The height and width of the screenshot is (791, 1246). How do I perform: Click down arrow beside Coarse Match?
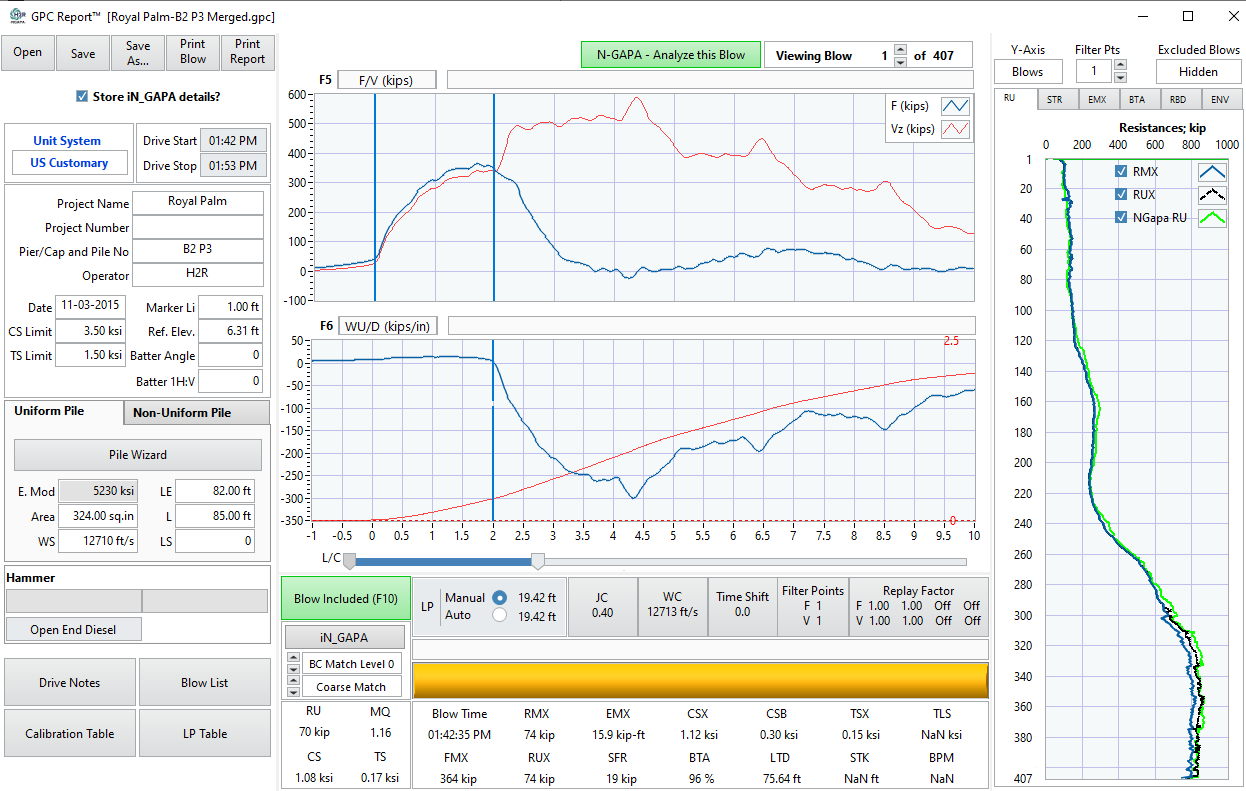[292, 692]
